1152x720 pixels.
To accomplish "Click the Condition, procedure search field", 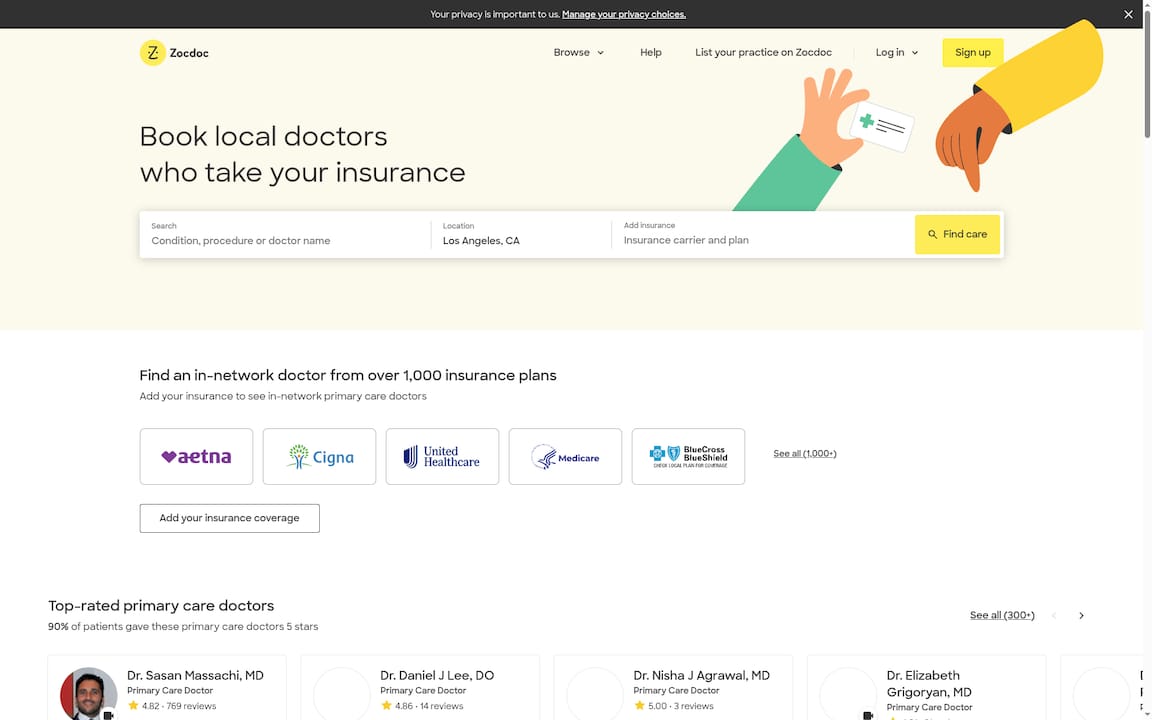I will tap(280, 240).
